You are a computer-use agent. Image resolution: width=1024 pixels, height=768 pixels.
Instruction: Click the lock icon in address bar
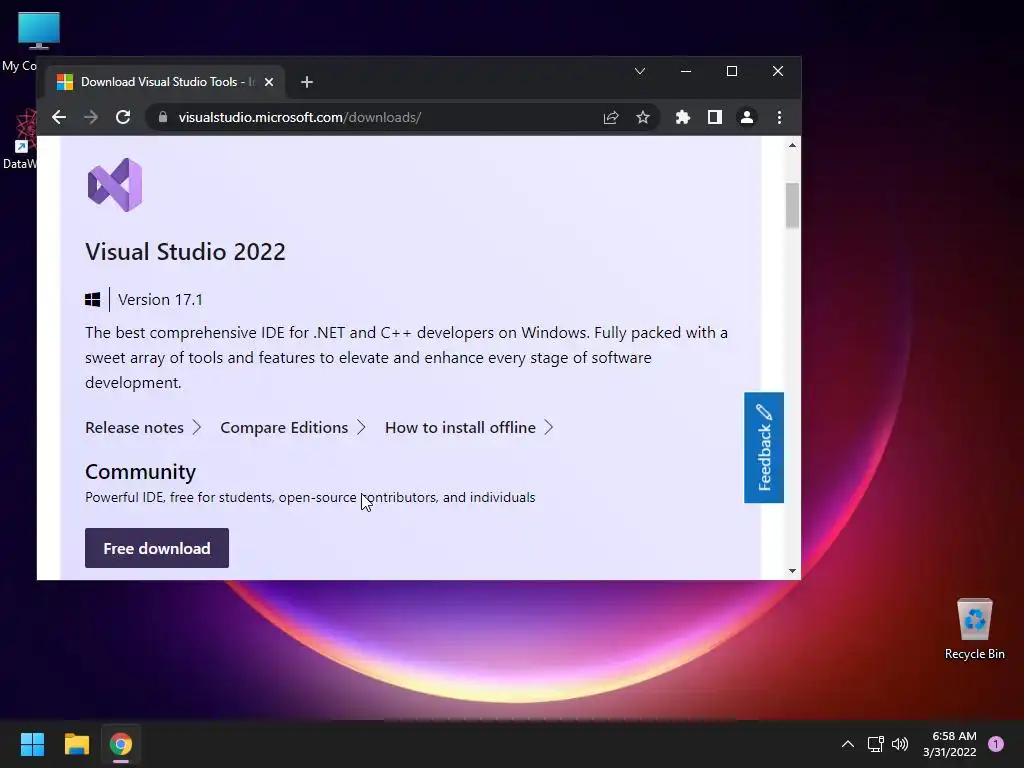[x=163, y=117]
